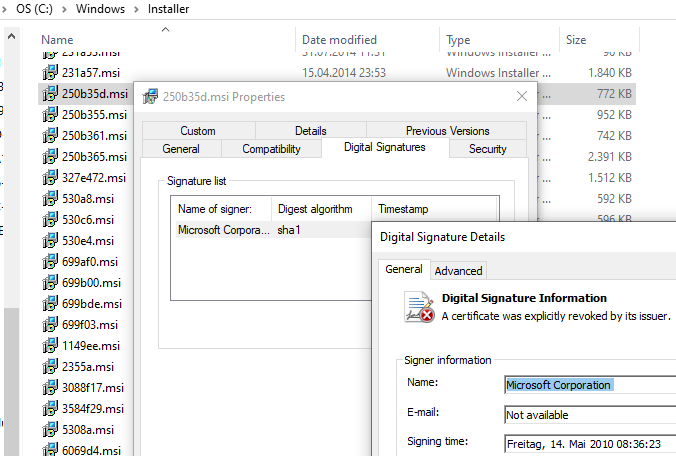676x456 pixels.
Task: Click the 1149ee.msi file icon
Action: coord(50,346)
